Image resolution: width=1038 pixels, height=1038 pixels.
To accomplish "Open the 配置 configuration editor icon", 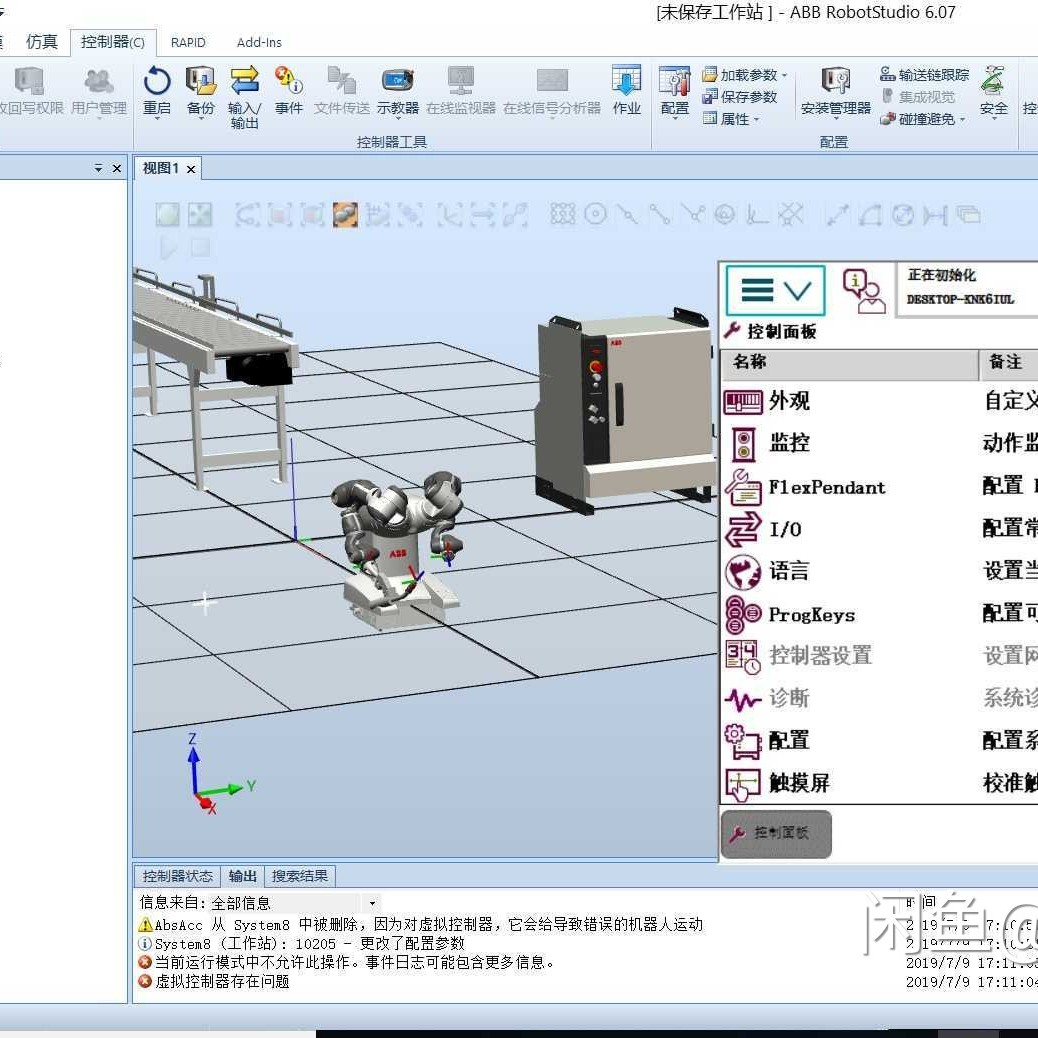I will coord(675,91).
